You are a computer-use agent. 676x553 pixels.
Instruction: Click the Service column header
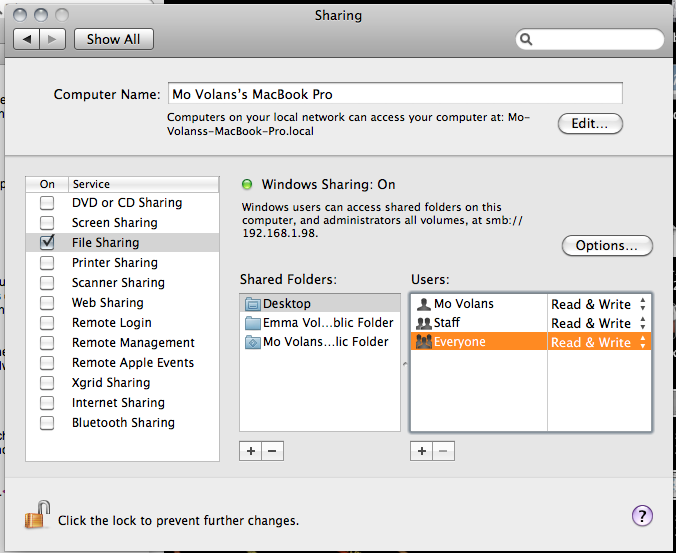point(144,184)
